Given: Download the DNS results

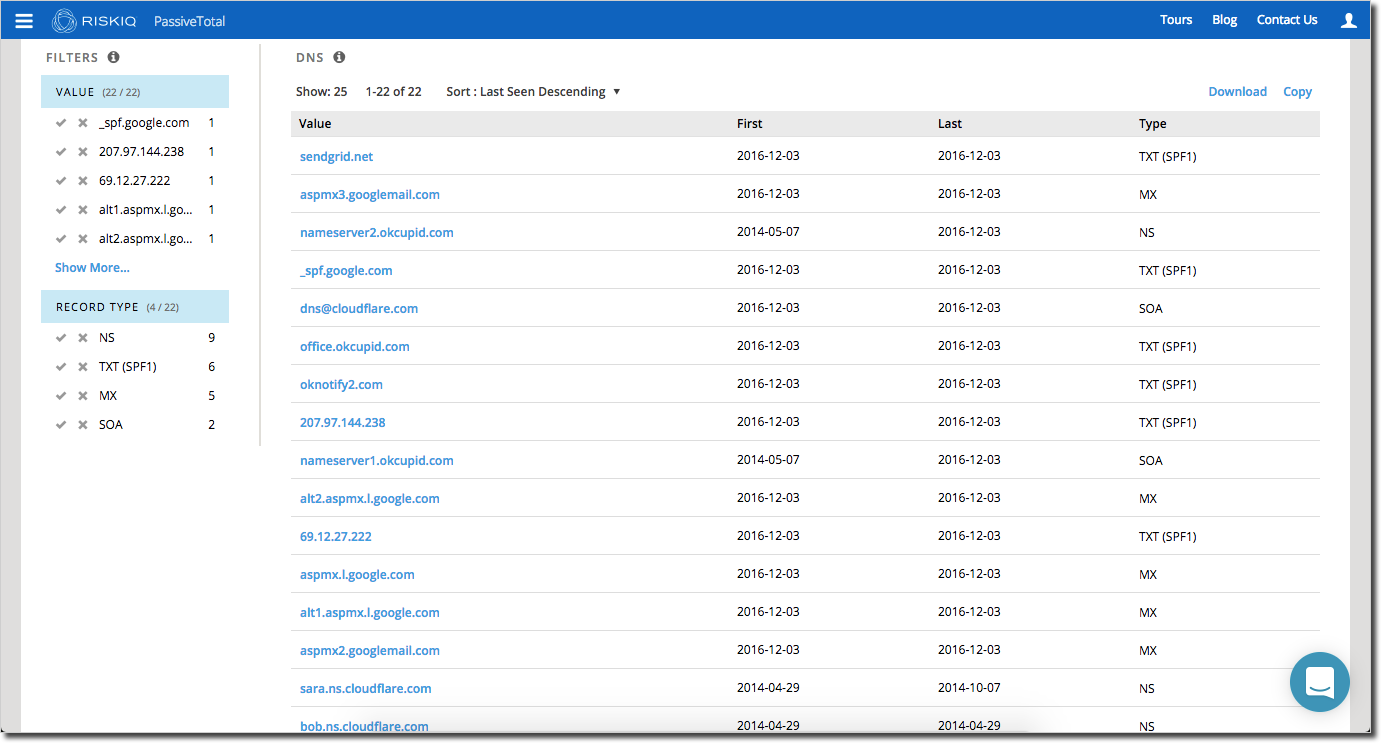Looking at the screenshot, I should pos(1237,92).
